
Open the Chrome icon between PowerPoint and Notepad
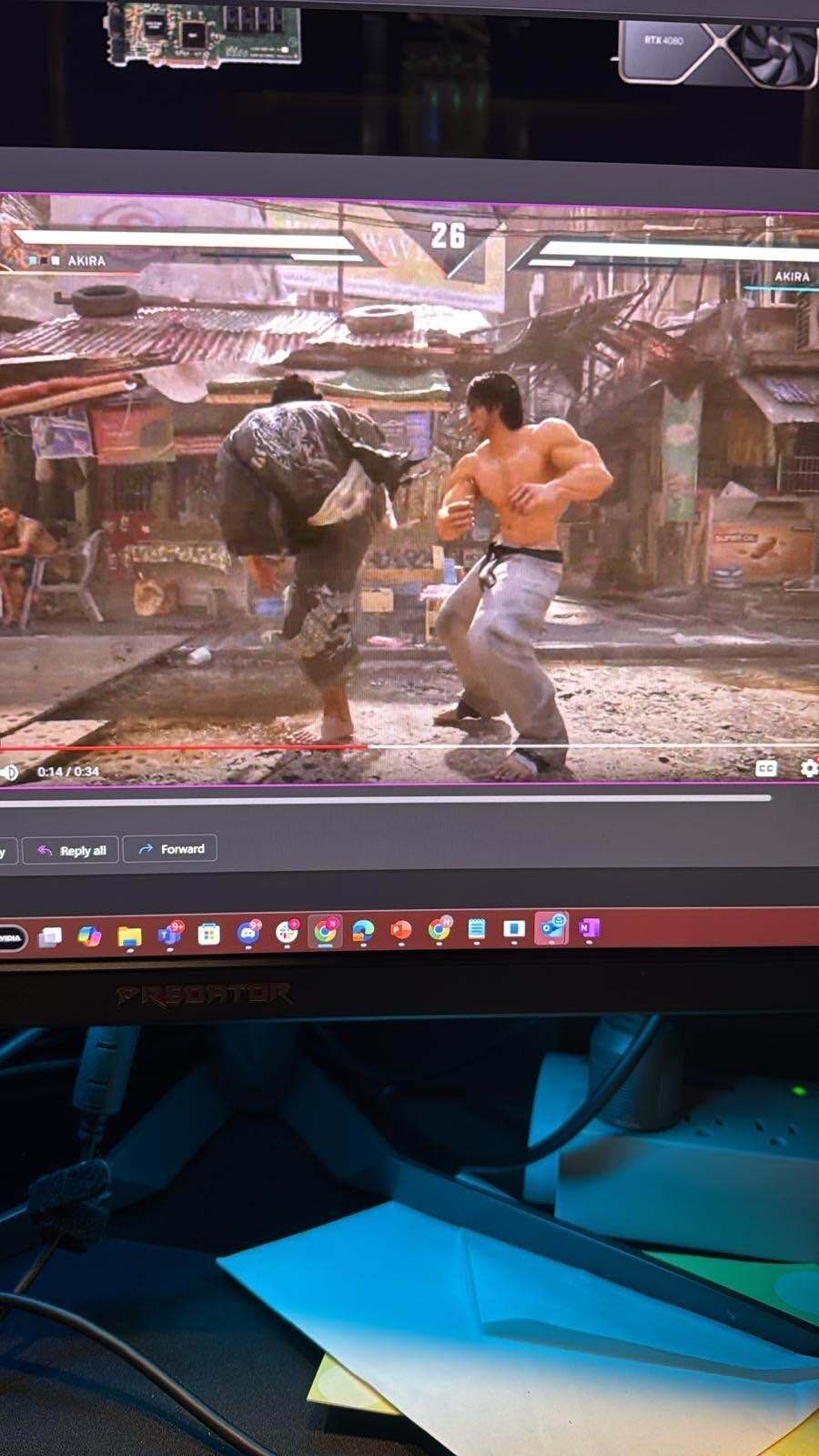click(x=439, y=929)
